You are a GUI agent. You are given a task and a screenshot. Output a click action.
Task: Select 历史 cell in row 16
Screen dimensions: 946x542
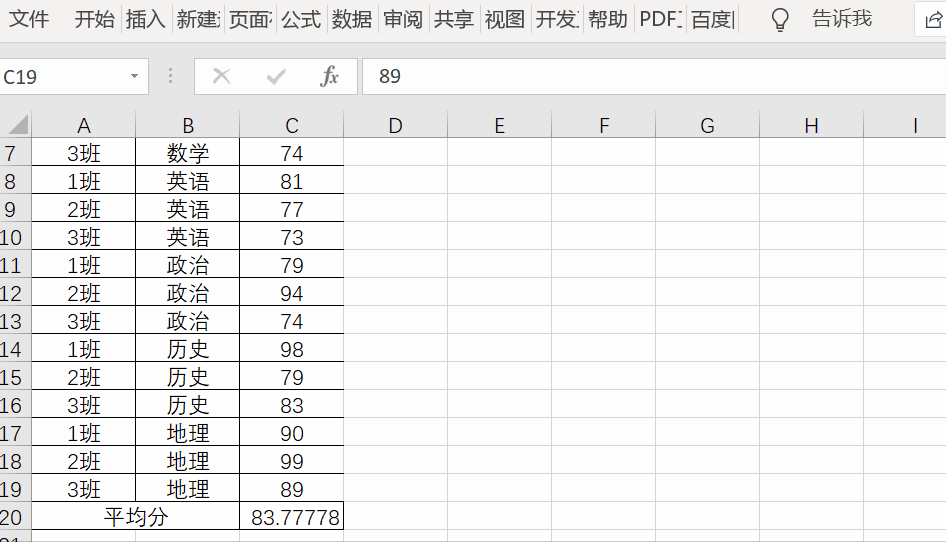pos(188,405)
